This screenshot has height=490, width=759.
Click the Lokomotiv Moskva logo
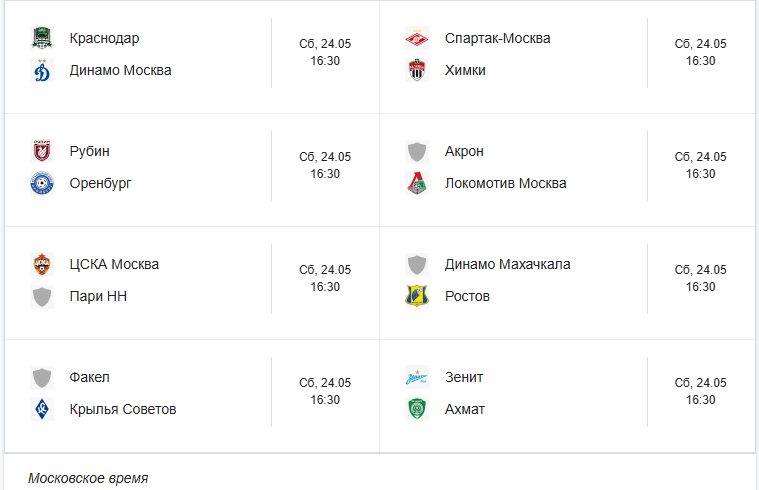417,183
